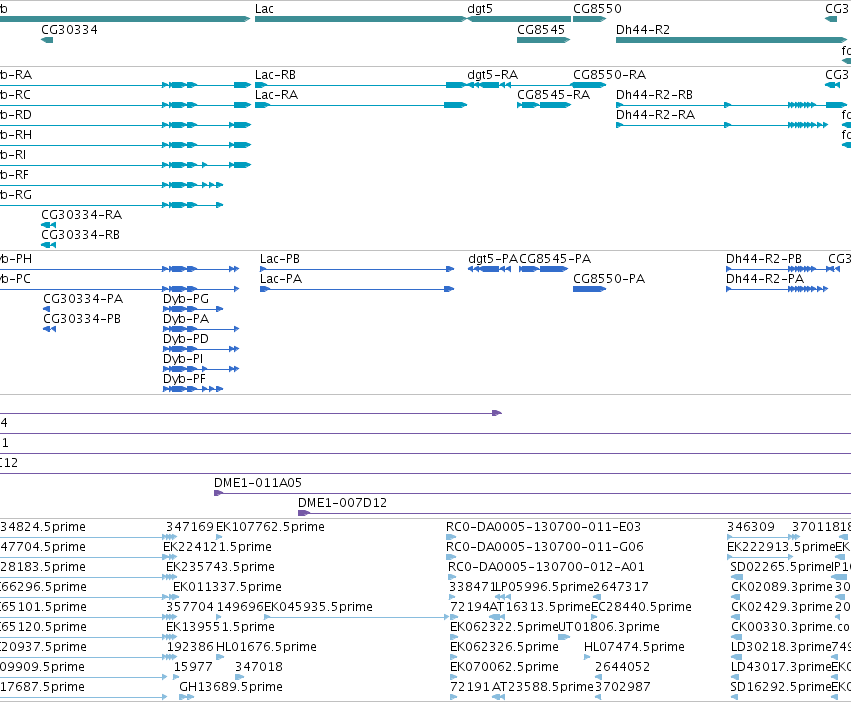This screenshot has width=851, height=702.
Task: Click the CG8550-RA transcript label
Action: (609, 75)
